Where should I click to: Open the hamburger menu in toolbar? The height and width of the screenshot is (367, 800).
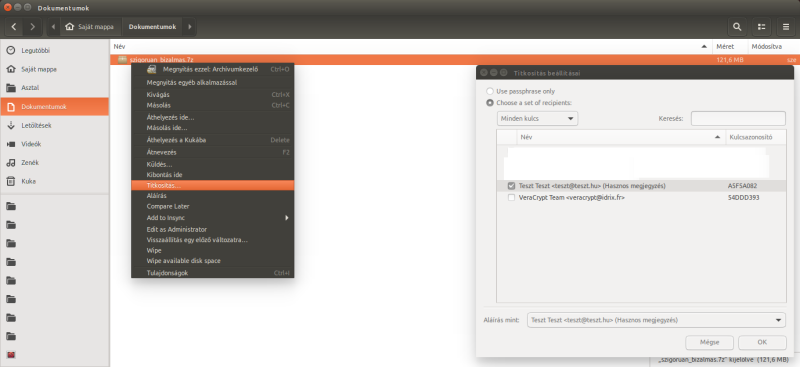tap(786, 27)
